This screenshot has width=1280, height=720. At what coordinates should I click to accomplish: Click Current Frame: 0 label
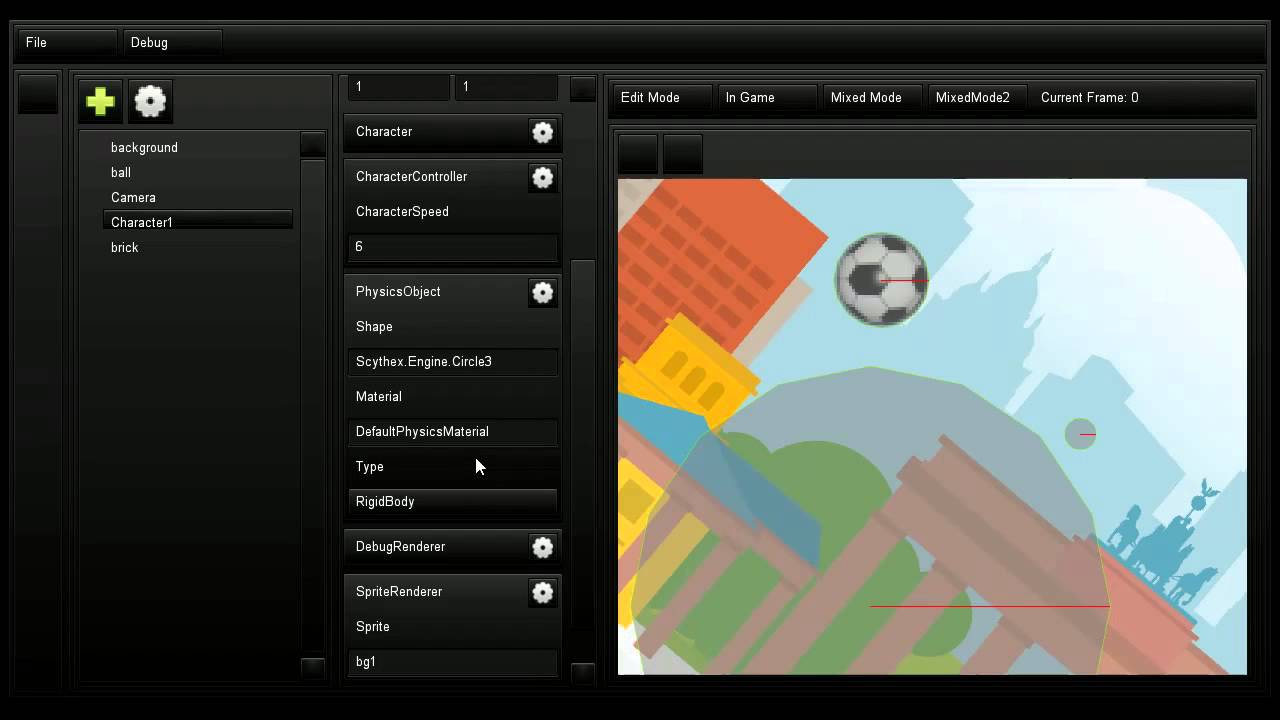pos(1090,98)
